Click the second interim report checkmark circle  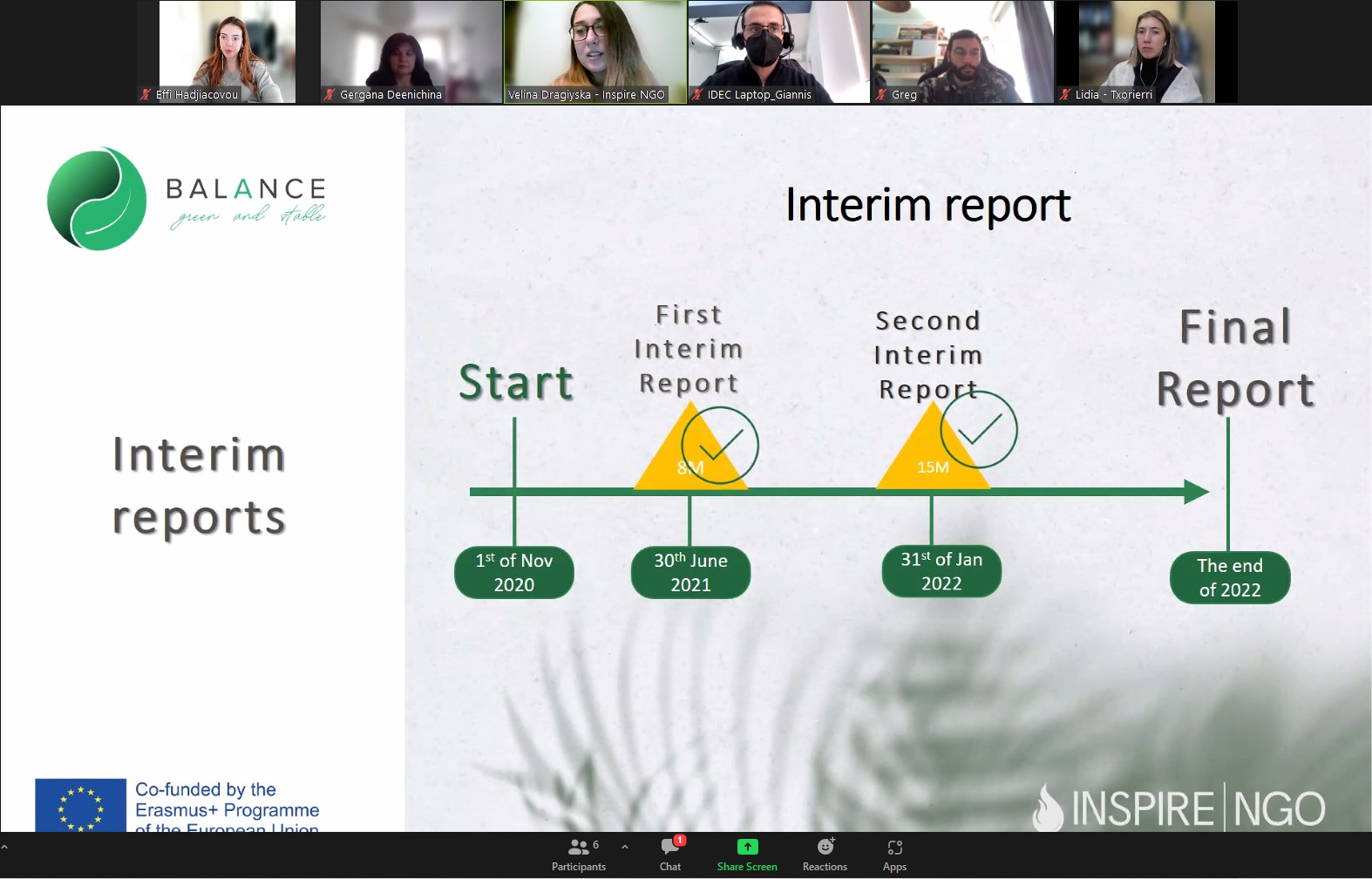click(979, 429)
